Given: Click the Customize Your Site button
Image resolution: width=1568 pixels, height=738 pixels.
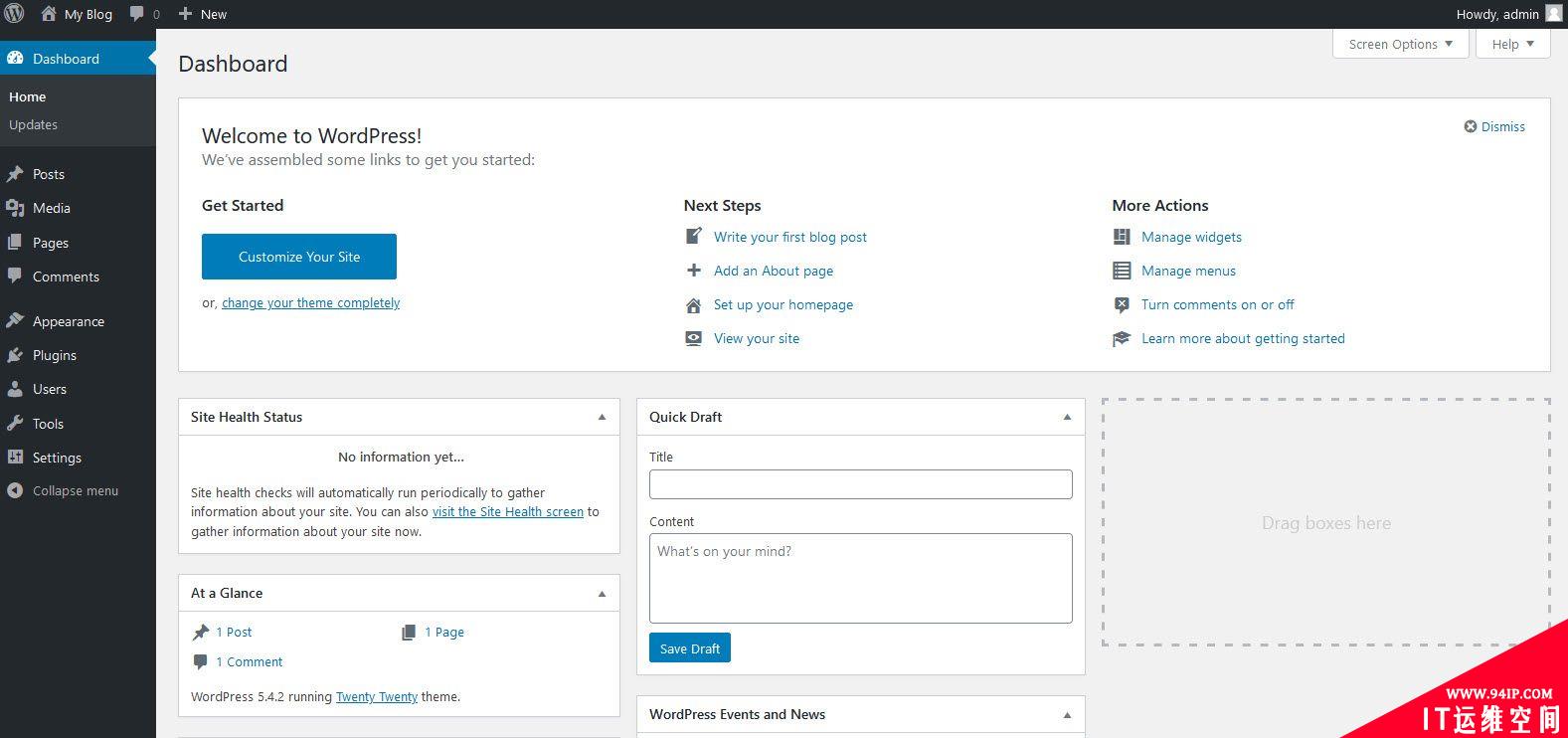Looking at the screenshot, I should pos(299,257).
